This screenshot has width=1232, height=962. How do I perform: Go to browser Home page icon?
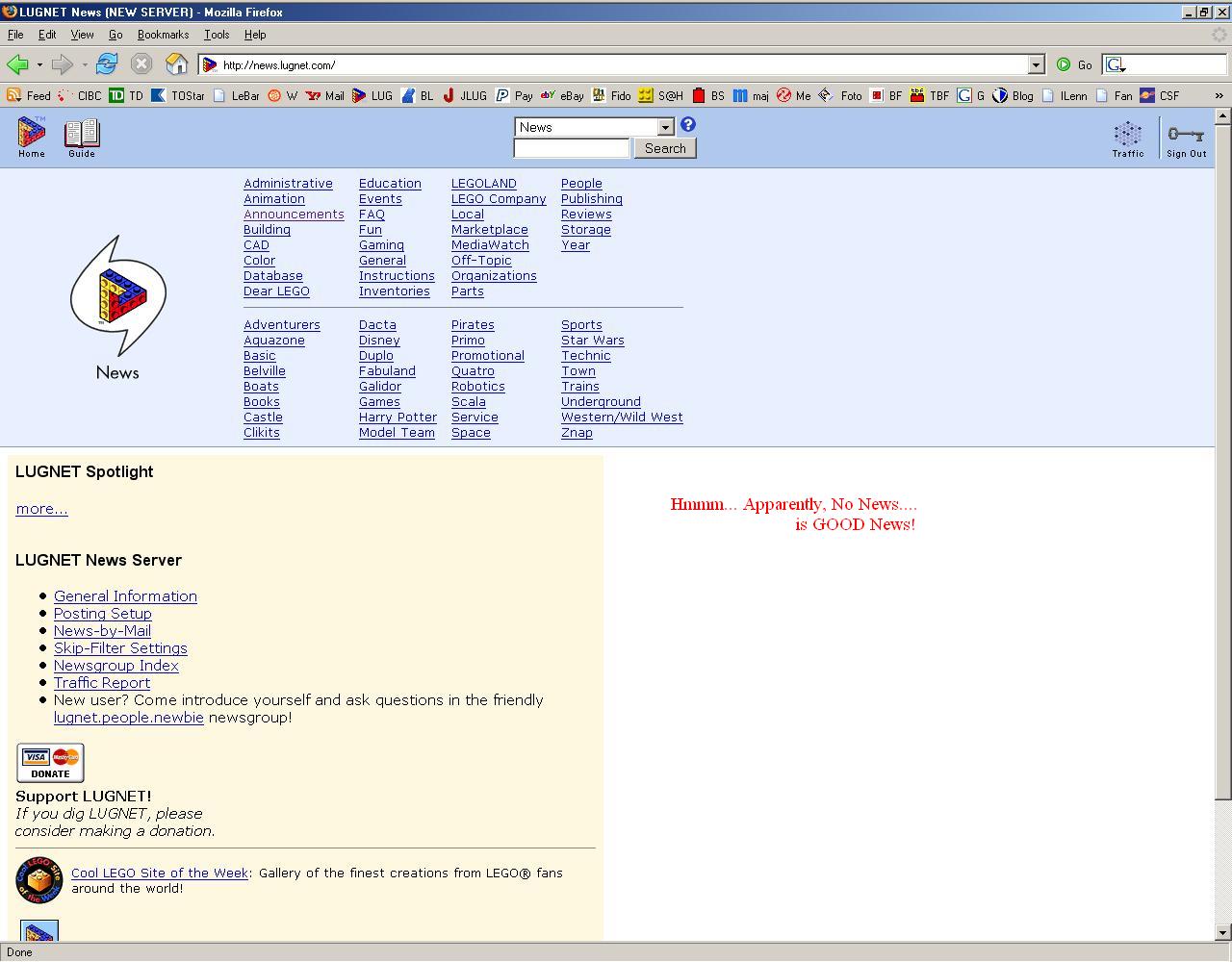click(177, 64)
